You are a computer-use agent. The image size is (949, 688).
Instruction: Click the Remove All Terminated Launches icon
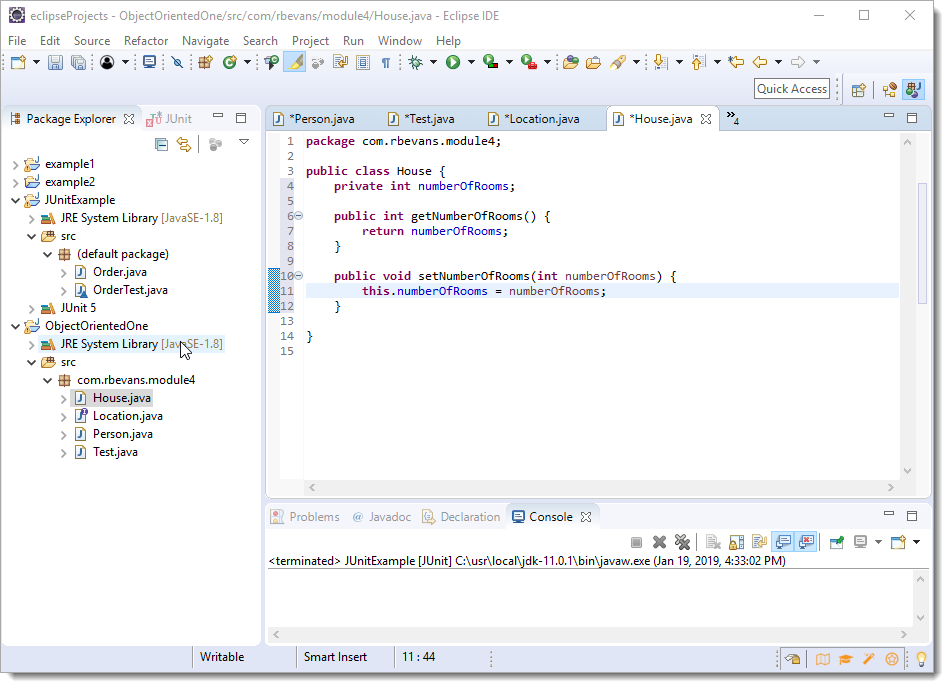(682, 542)
